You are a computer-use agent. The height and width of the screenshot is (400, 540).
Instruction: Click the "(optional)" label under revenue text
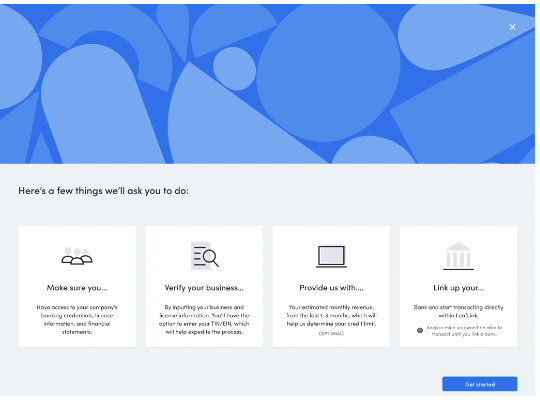point(331,334)
